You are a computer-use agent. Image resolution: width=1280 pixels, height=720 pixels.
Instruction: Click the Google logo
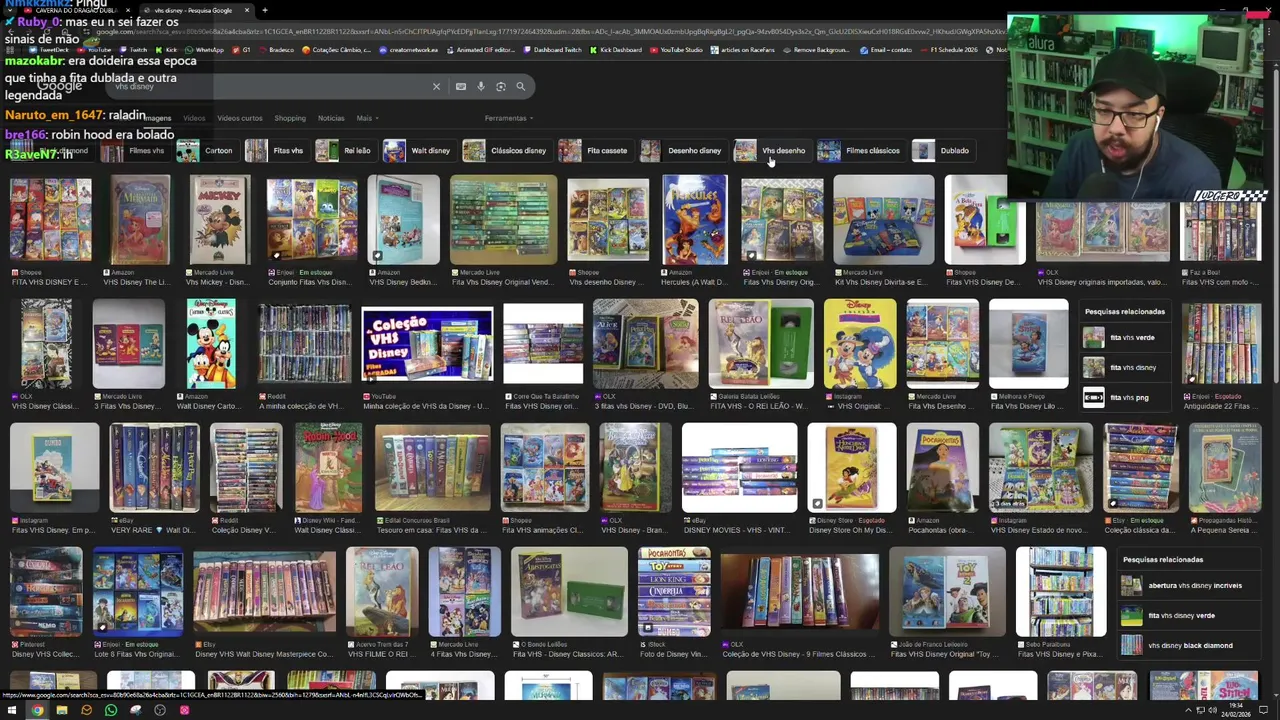click(x=59, y=87)
